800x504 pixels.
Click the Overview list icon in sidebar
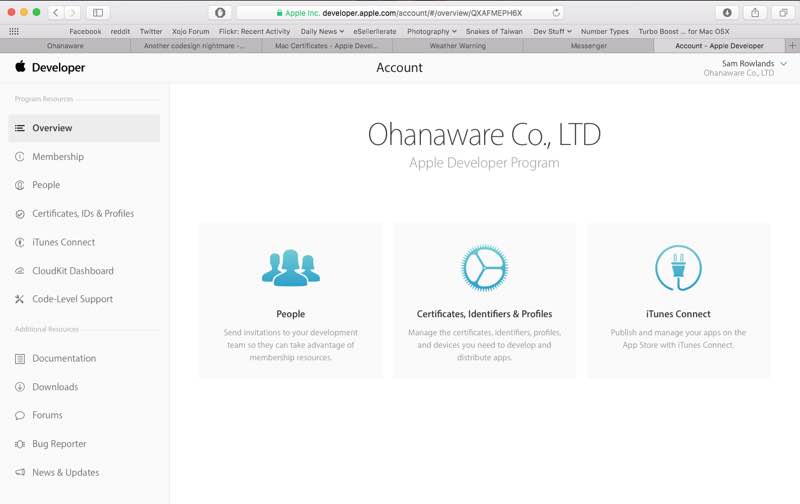click(19, 128)
